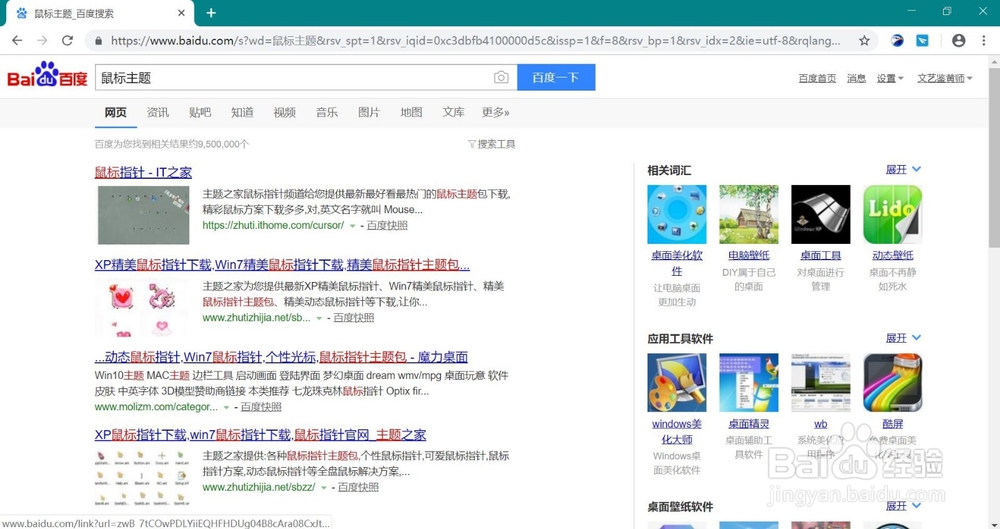Expand 应用工具软件 section with 展开

click(x=903, y=338)
